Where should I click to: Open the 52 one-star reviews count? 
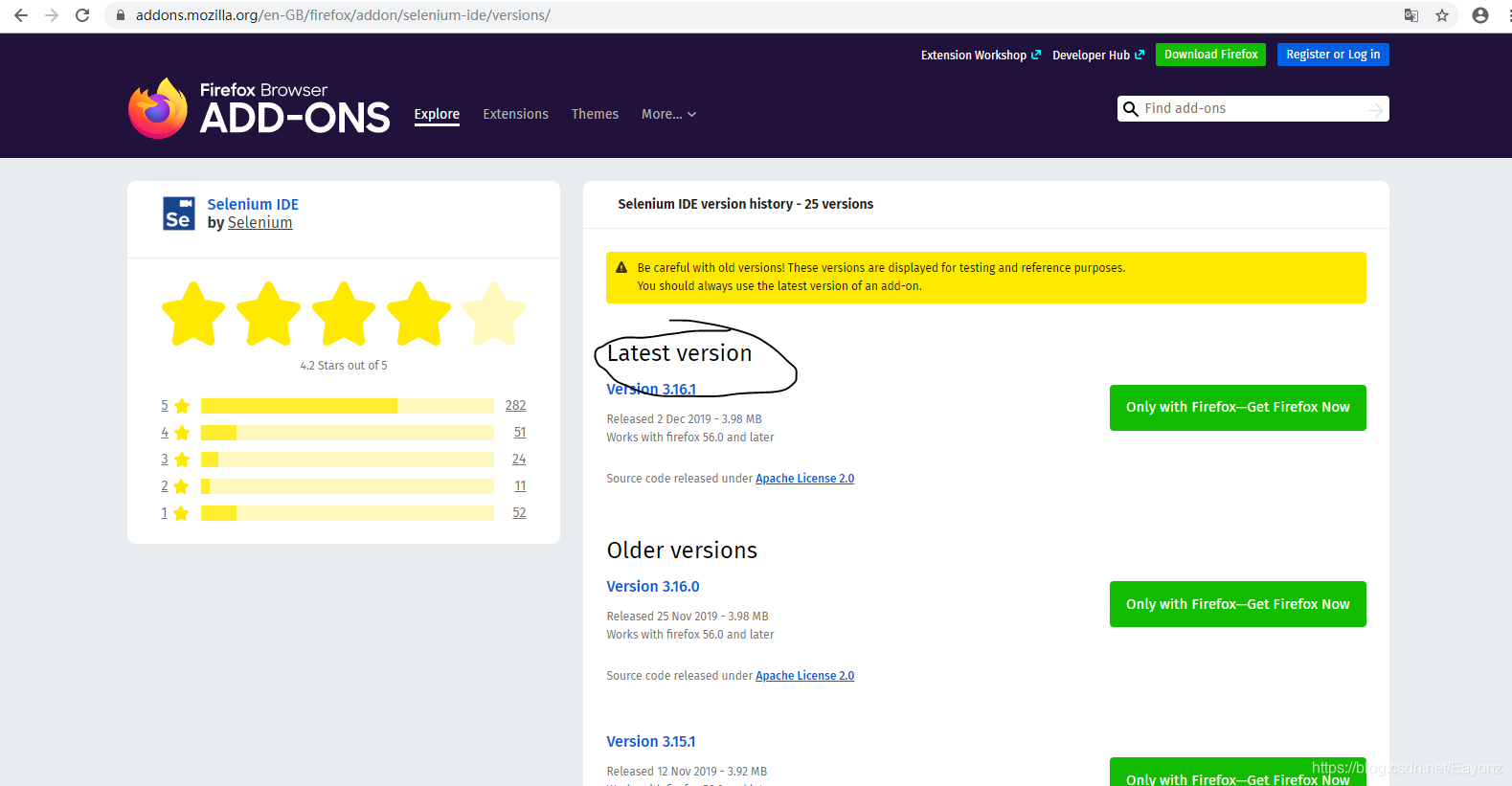(x=519, y=513)
